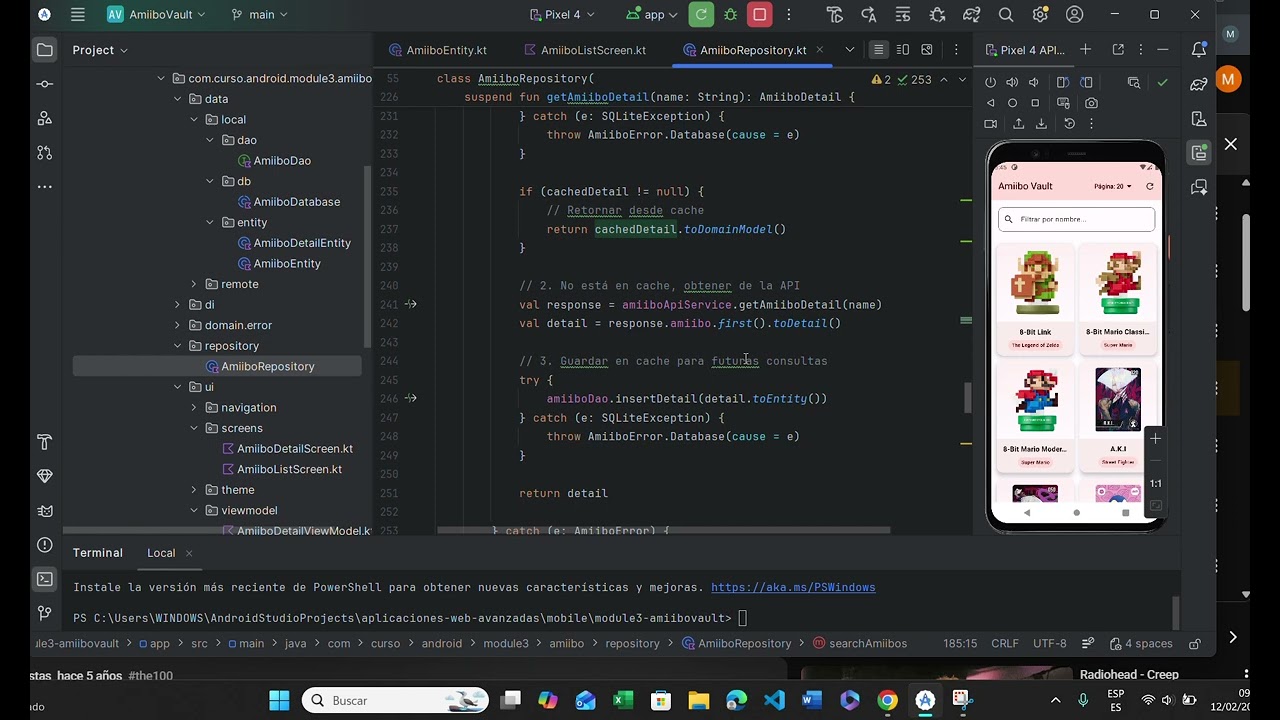
Task: Rotate the emulator left
Action: pyautogui.click(x=1063, y=82)
